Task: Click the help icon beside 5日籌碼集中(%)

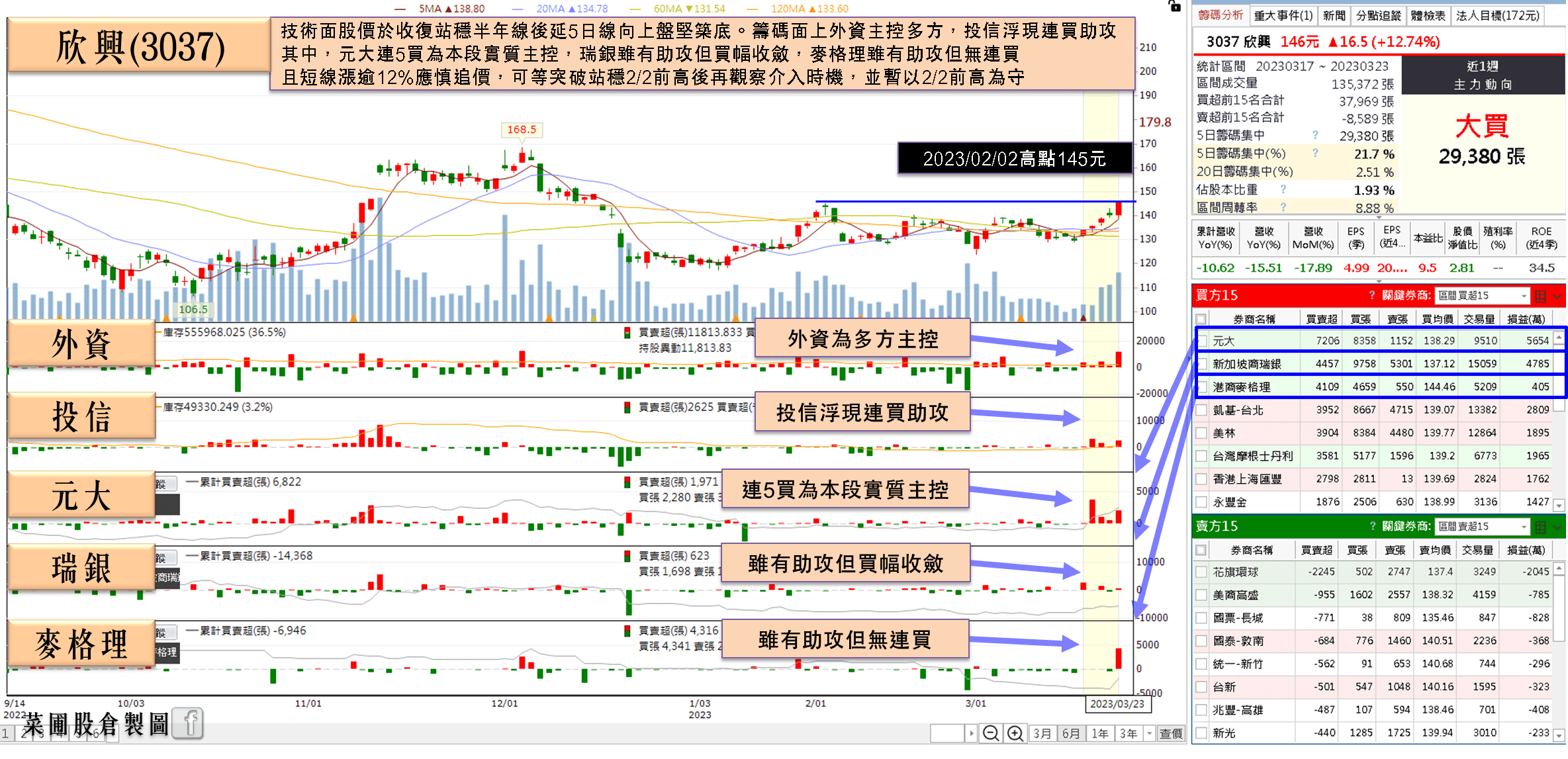Action: [1315, 153]
